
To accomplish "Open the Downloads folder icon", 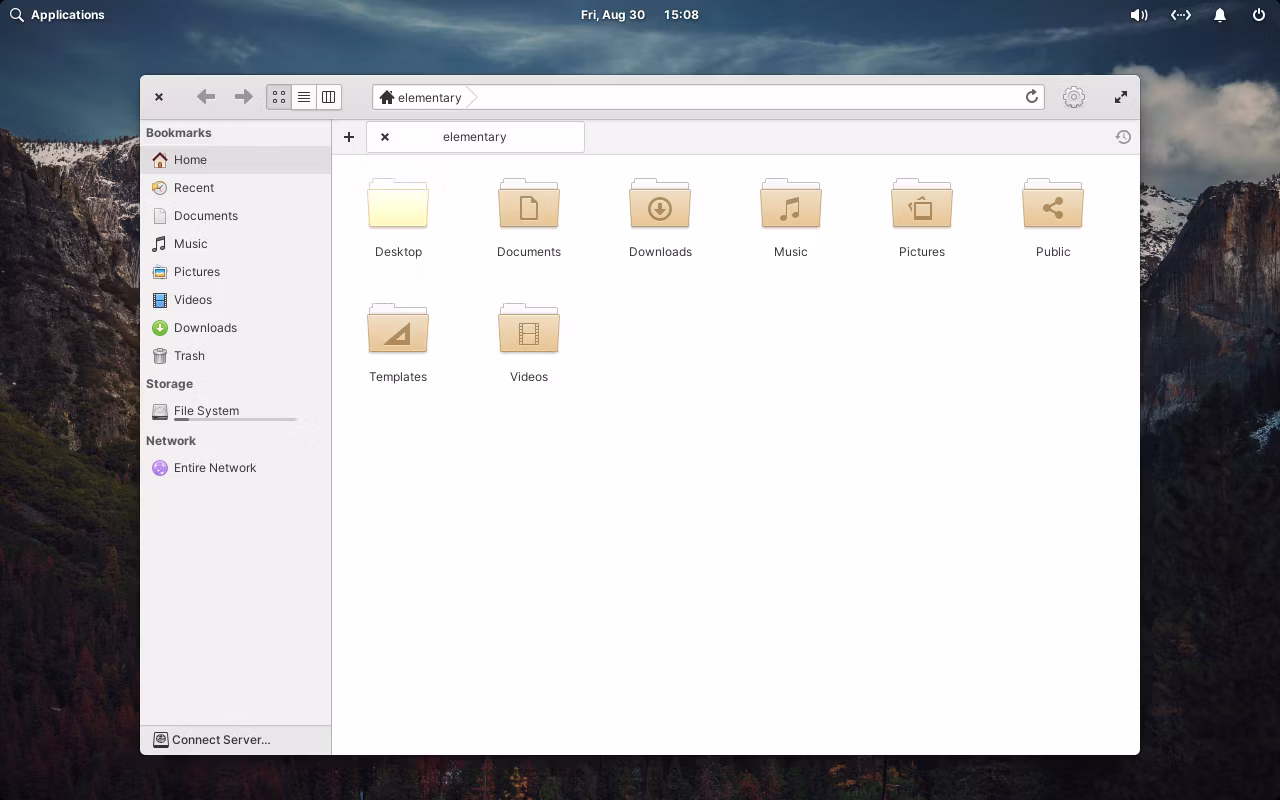I will pyautogui.click(x=660, y=206).
